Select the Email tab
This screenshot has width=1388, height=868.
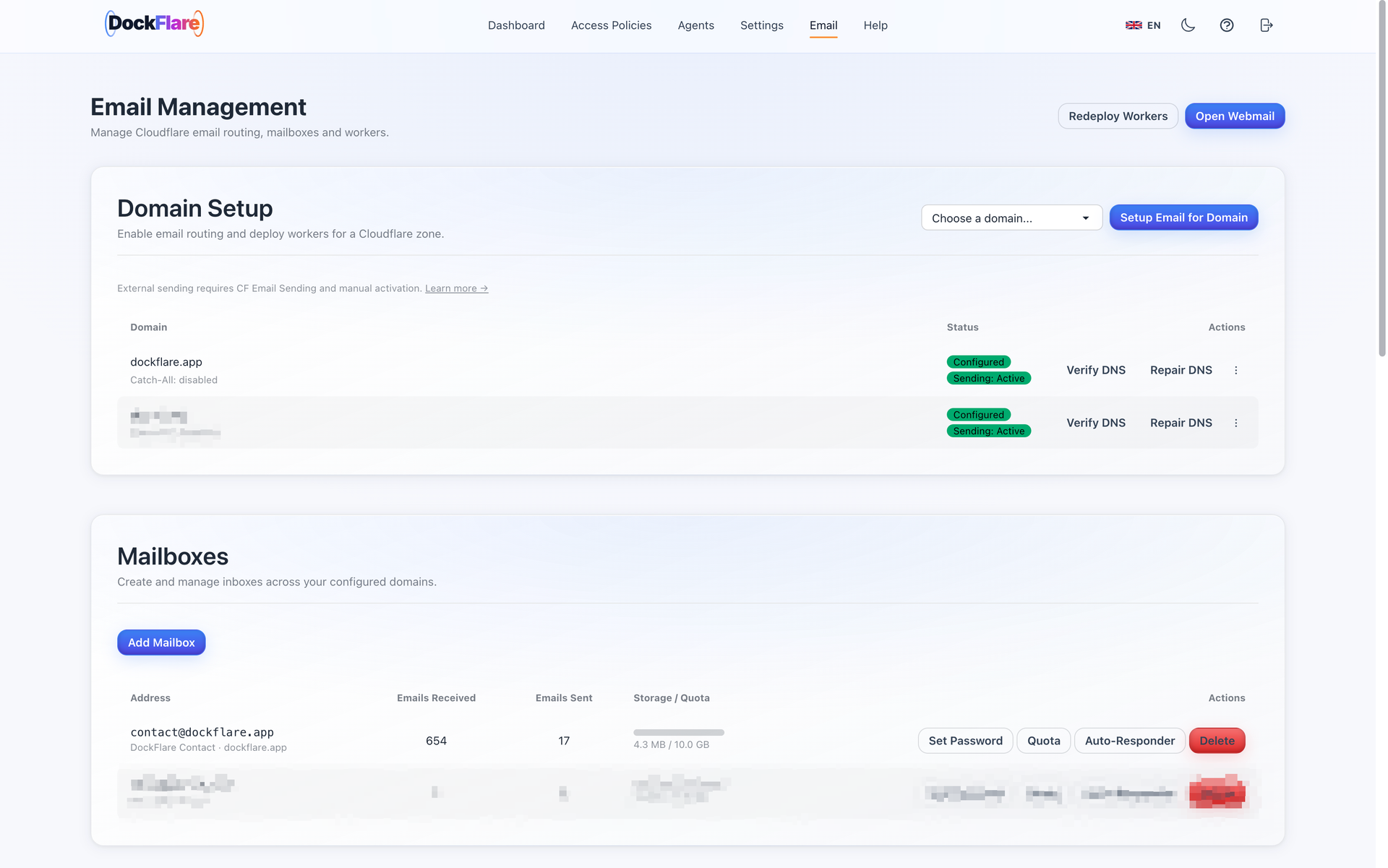click(823, 25)
